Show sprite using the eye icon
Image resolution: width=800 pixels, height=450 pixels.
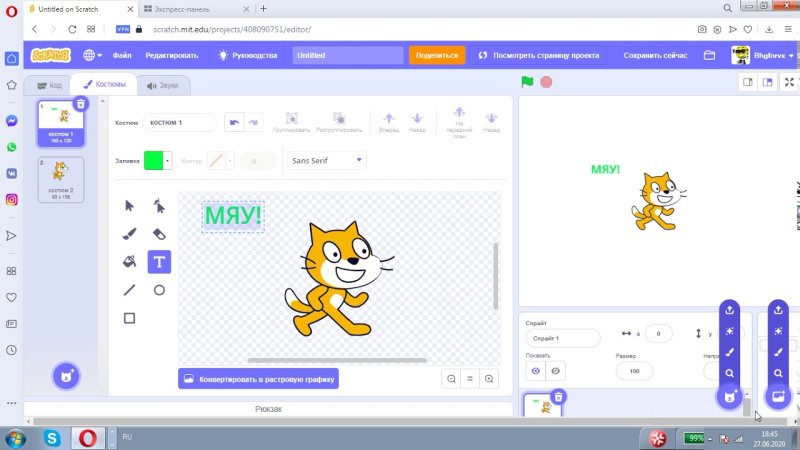(x=536, y=371)
